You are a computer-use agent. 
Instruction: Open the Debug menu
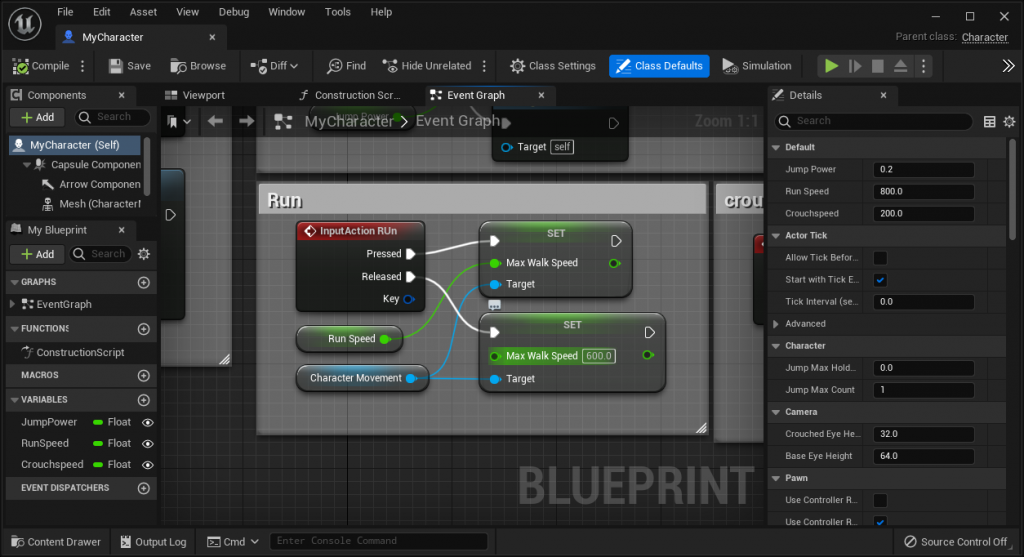(x=234, y=12)
